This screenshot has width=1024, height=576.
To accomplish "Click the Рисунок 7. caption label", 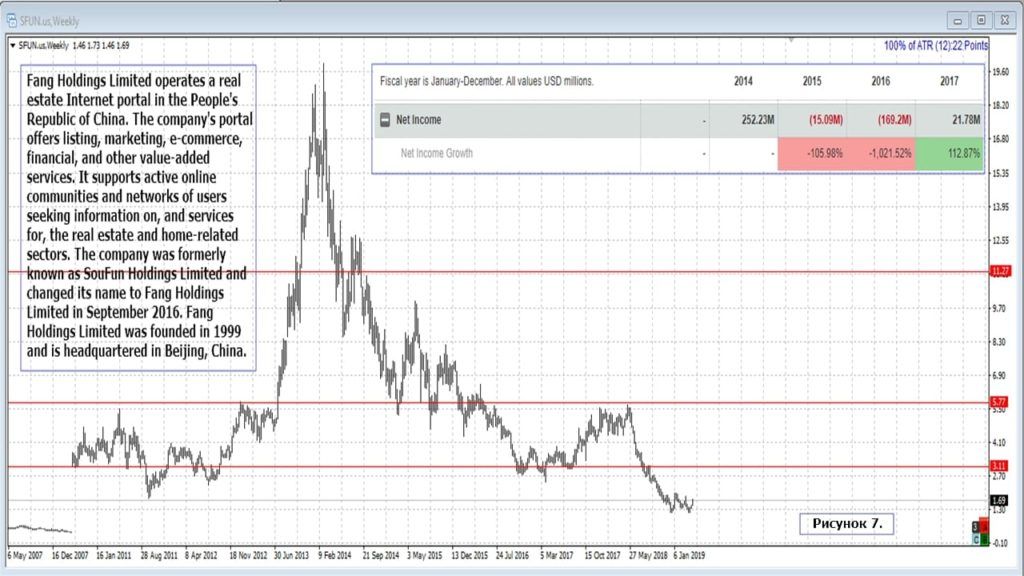I will tap(847, 523).
